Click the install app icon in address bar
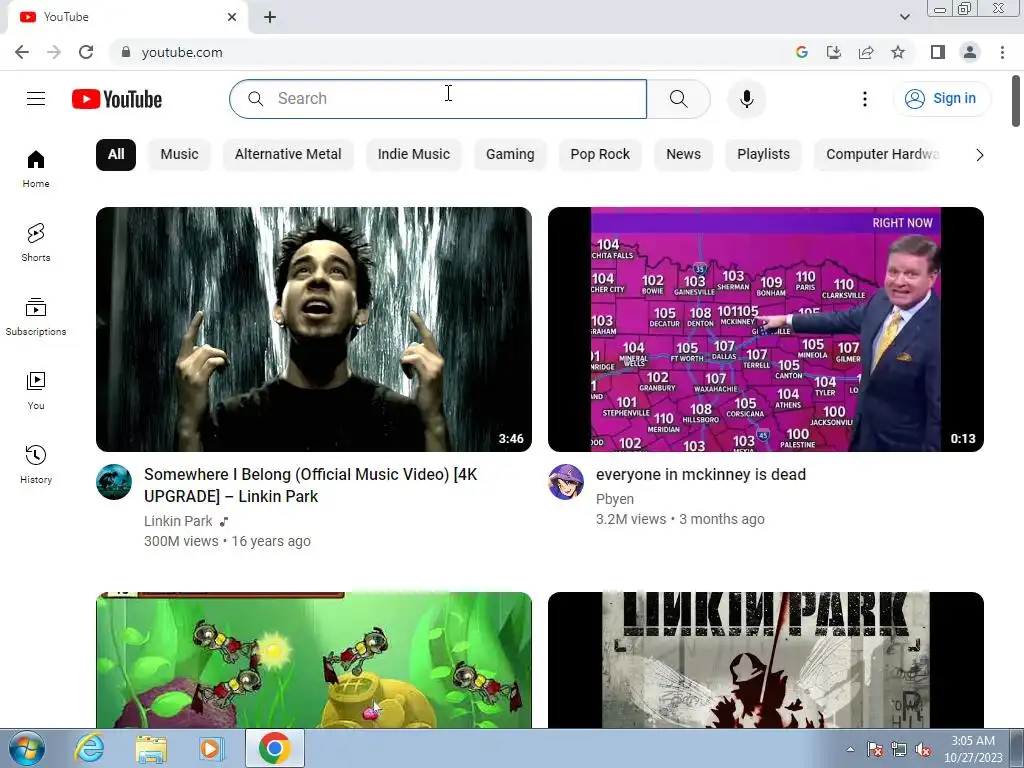The height and width of the screenshot is (768, 1024). pos(834,52)
